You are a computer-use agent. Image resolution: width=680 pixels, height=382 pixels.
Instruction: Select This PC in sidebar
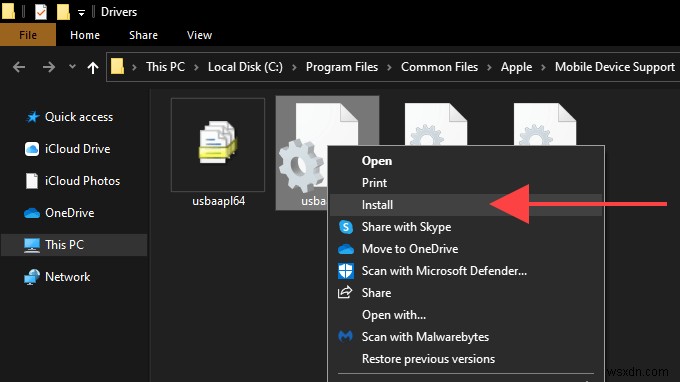coord(74,245)
